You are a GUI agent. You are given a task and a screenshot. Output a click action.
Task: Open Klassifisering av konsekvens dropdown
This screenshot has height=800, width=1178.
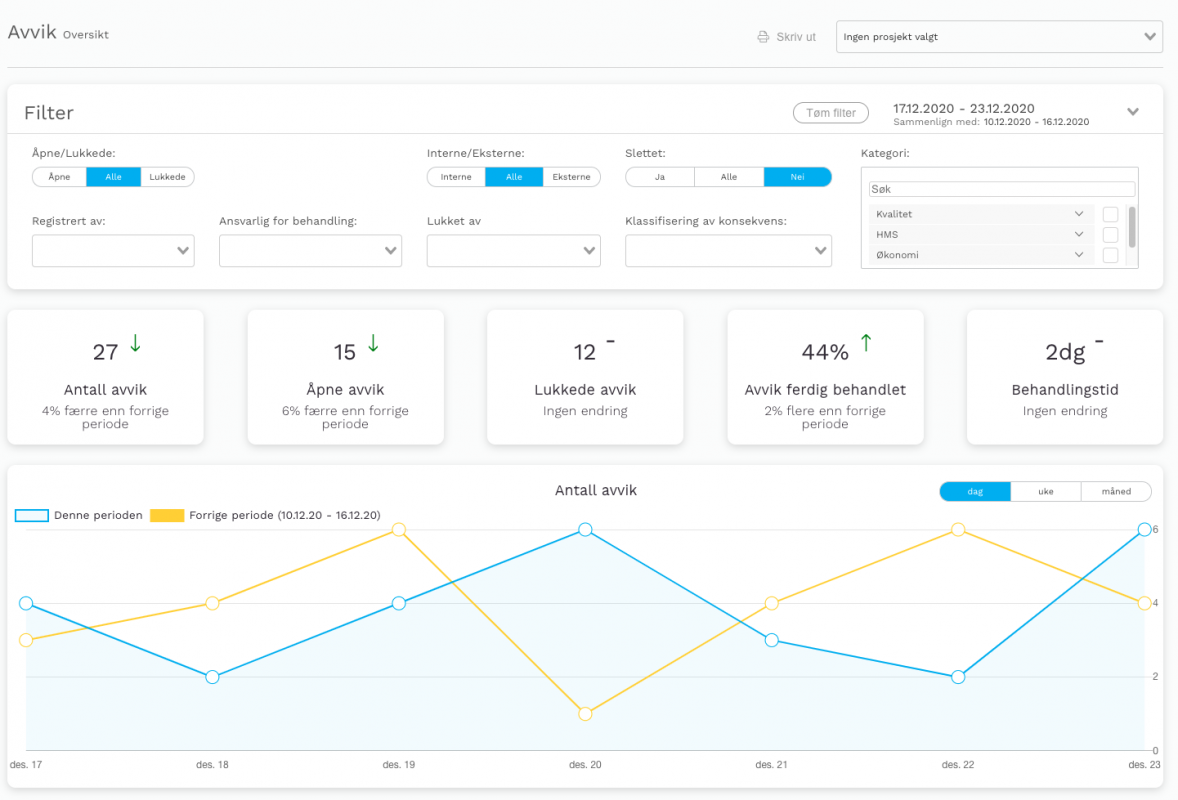(728, 251)
